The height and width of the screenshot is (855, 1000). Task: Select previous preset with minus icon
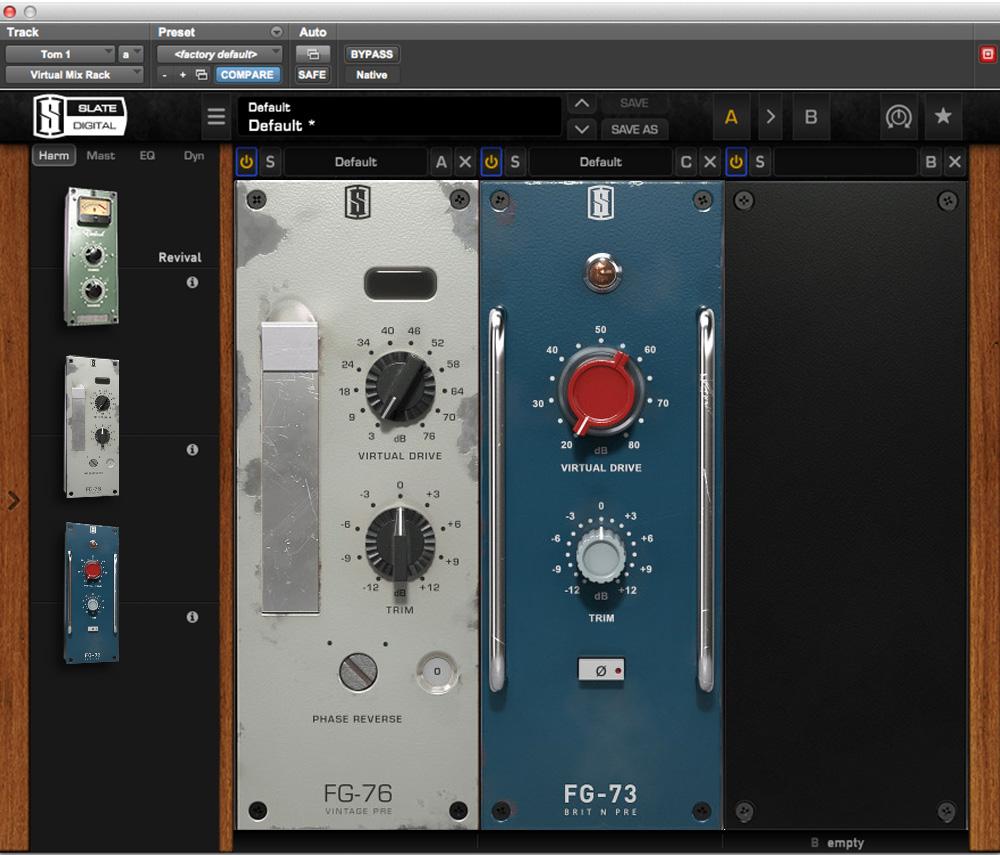165,75
